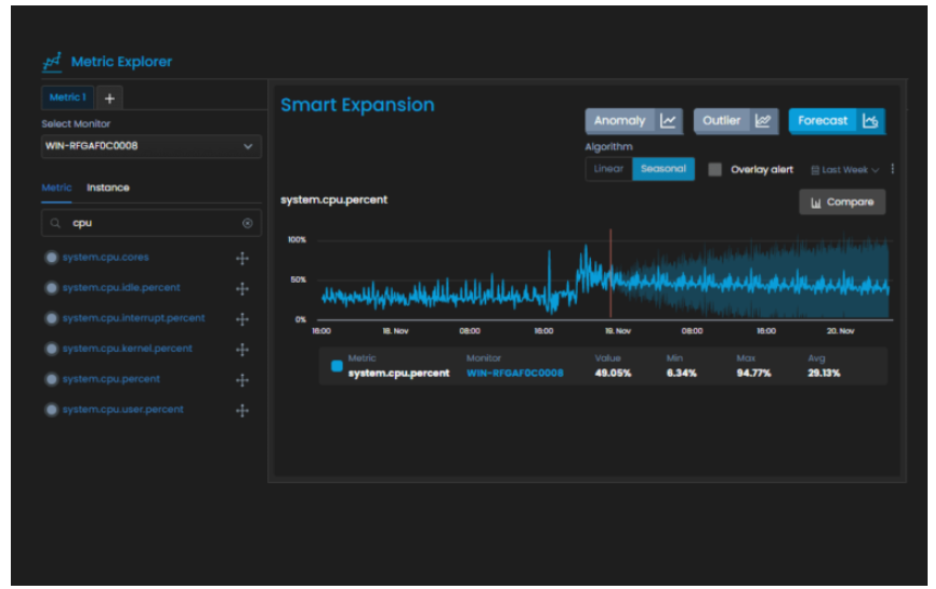The width and height of the screenshot is (936, 589).
Task: Open the Instance sub-tab
Action: pos(108,188)
